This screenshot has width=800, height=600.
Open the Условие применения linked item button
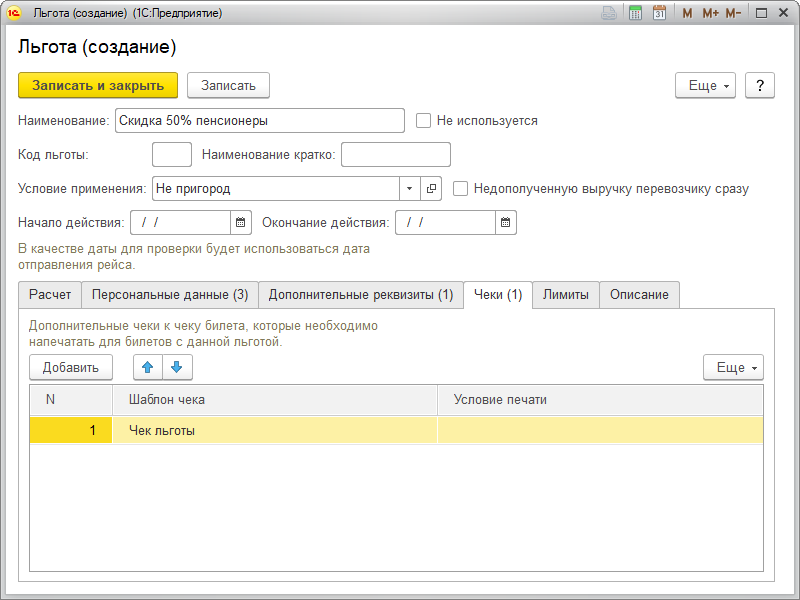point(432,188)
